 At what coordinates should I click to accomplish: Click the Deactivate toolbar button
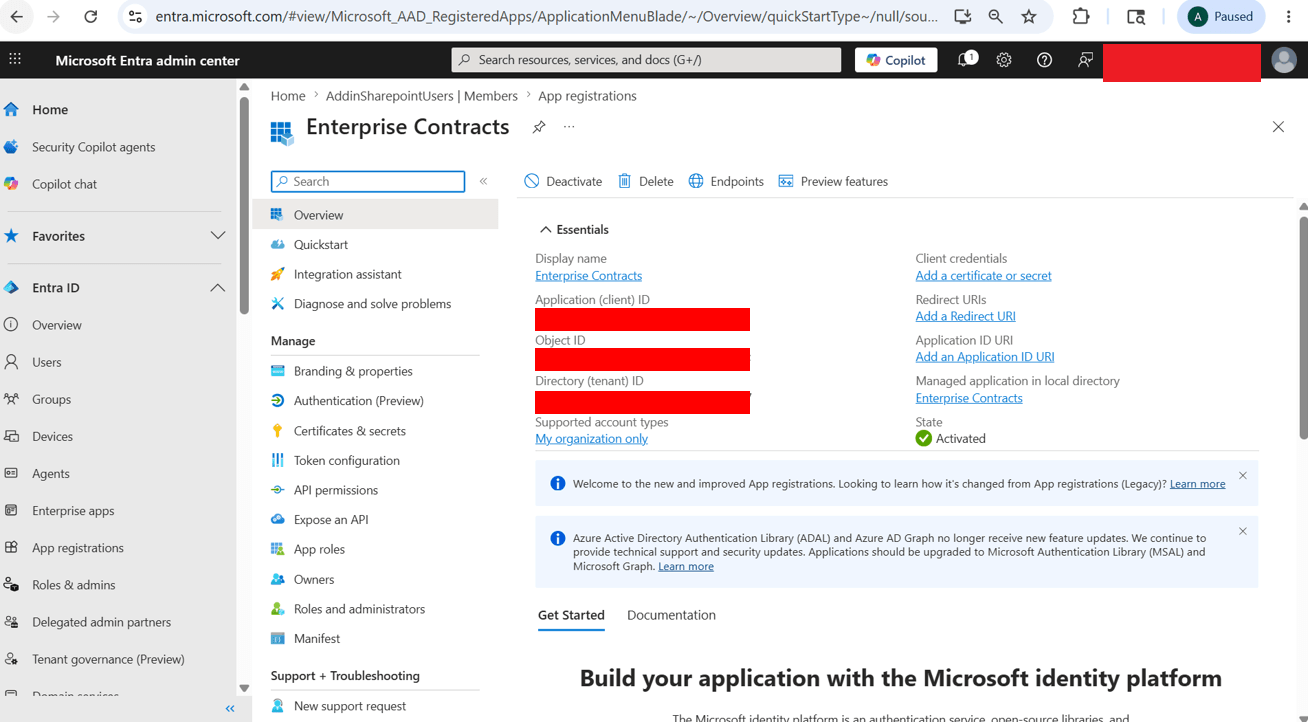tap(564, 181)
